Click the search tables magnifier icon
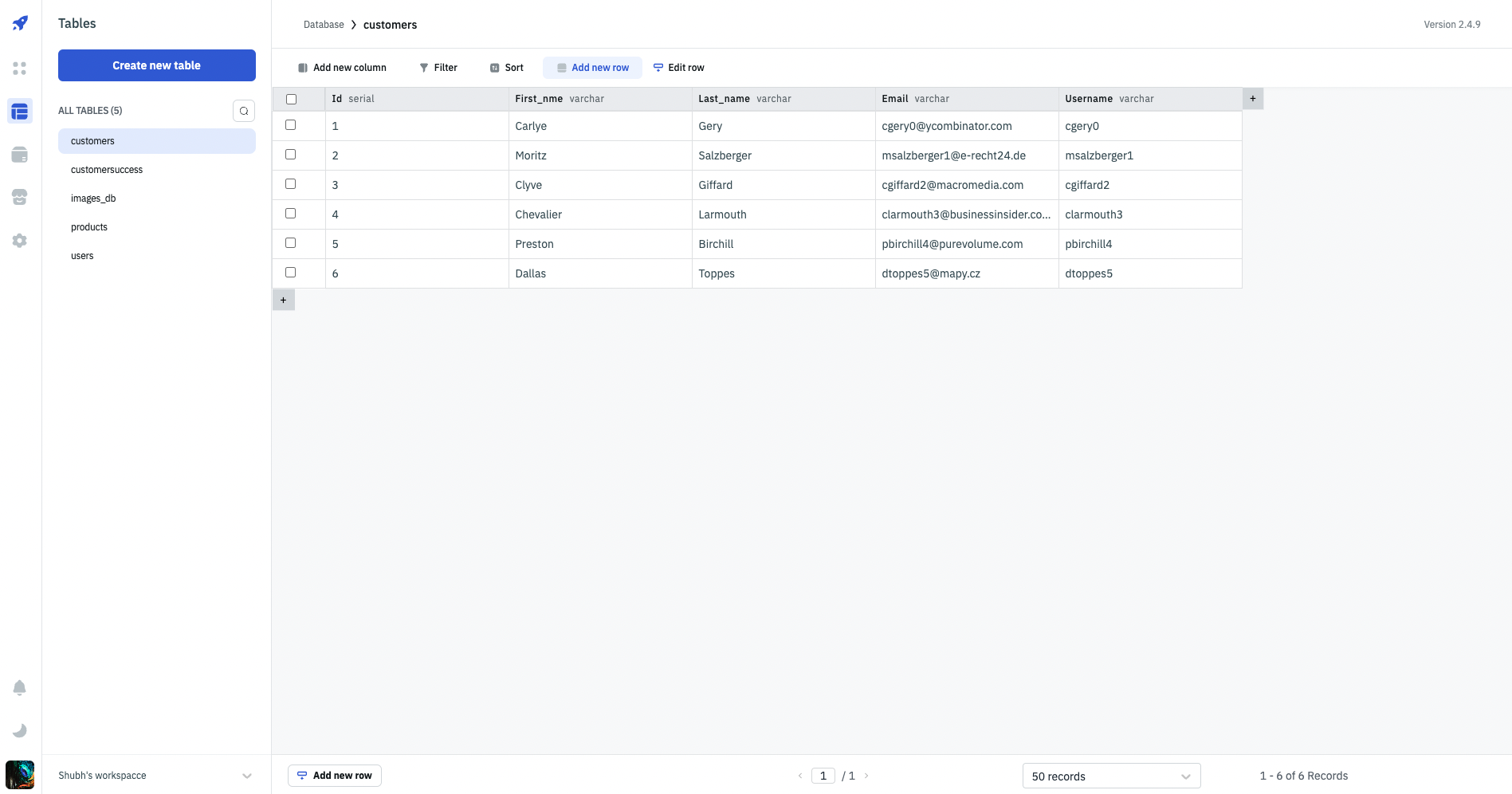Viewport: 1512px width, 794px height. 244,111
